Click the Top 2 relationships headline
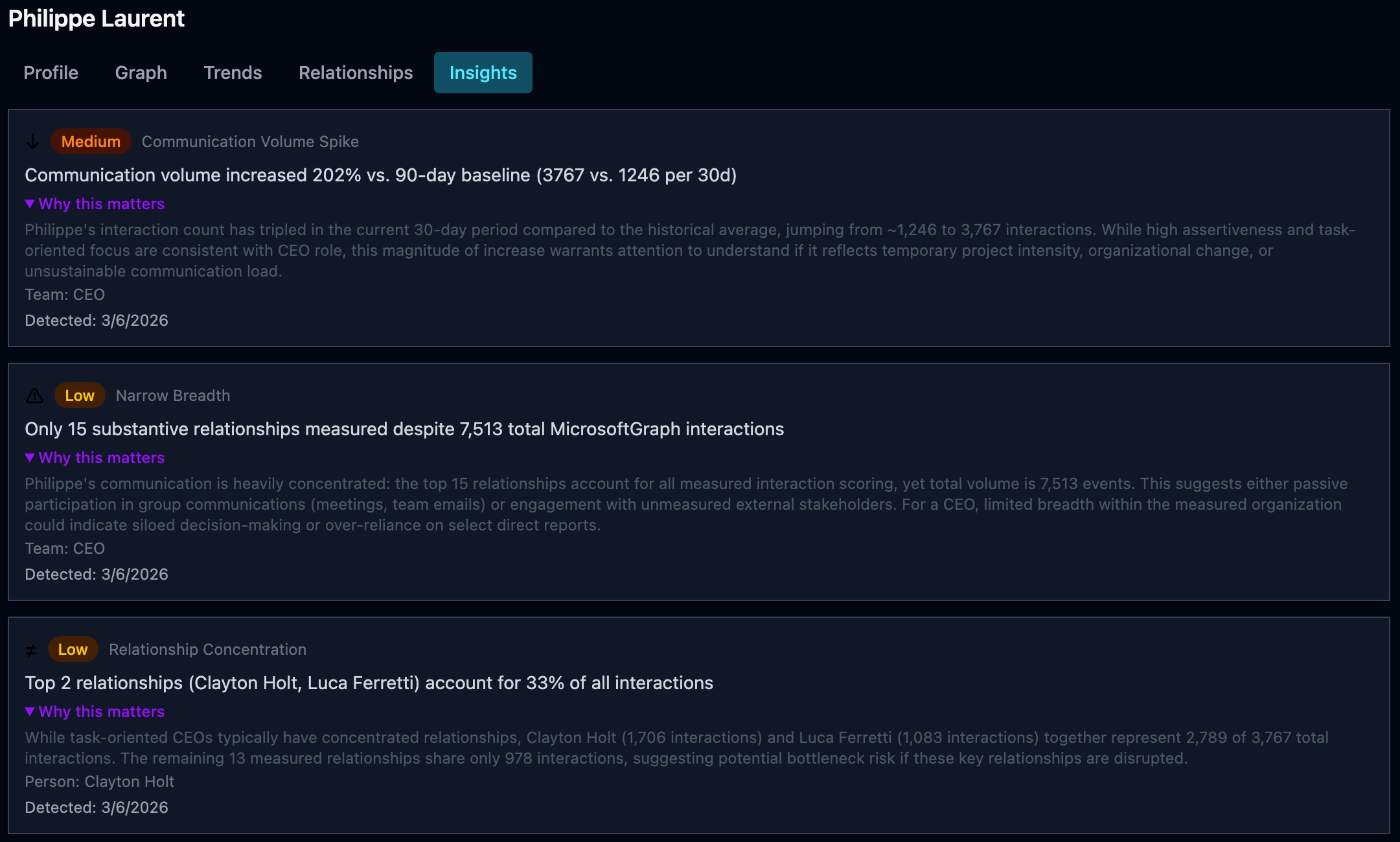The image size is (1400, 842). tap(369, 683)
